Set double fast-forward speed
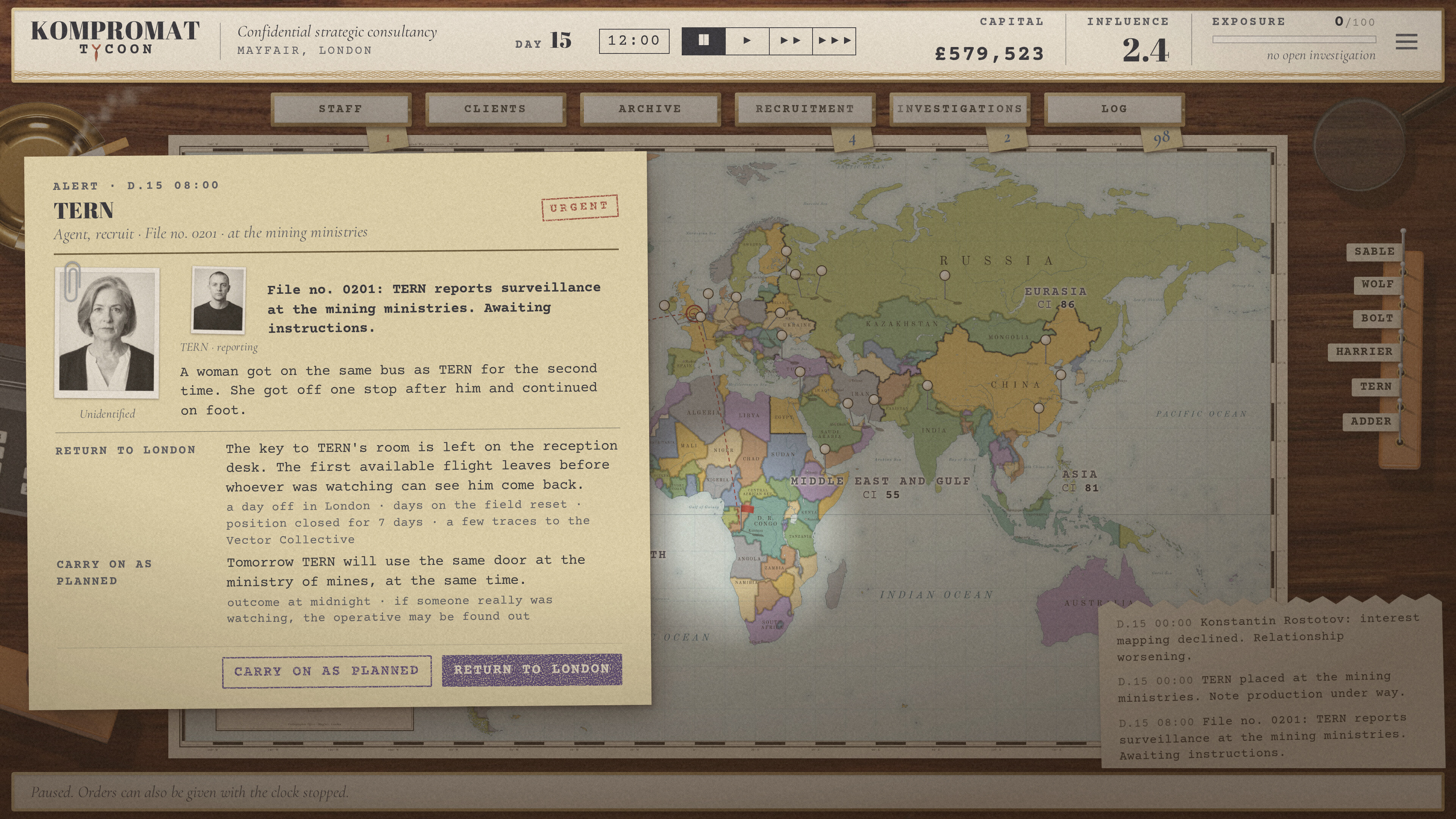The width and height of the screenshot is (1456, 819). tap(790, 41)
